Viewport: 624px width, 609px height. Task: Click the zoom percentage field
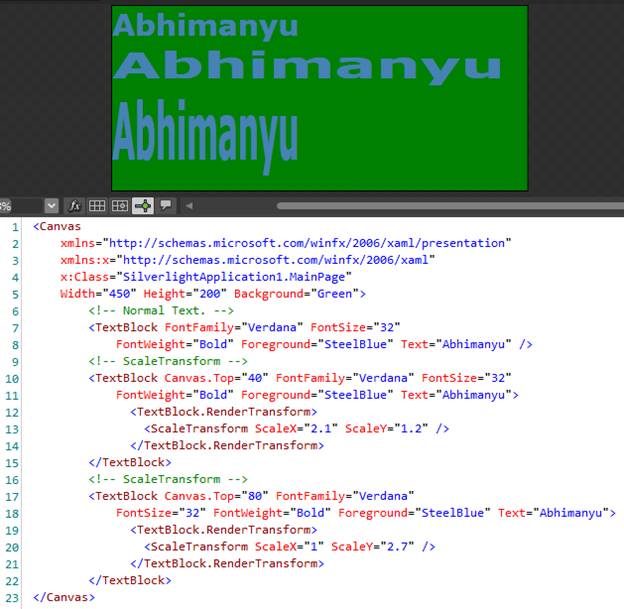[21, 206]
